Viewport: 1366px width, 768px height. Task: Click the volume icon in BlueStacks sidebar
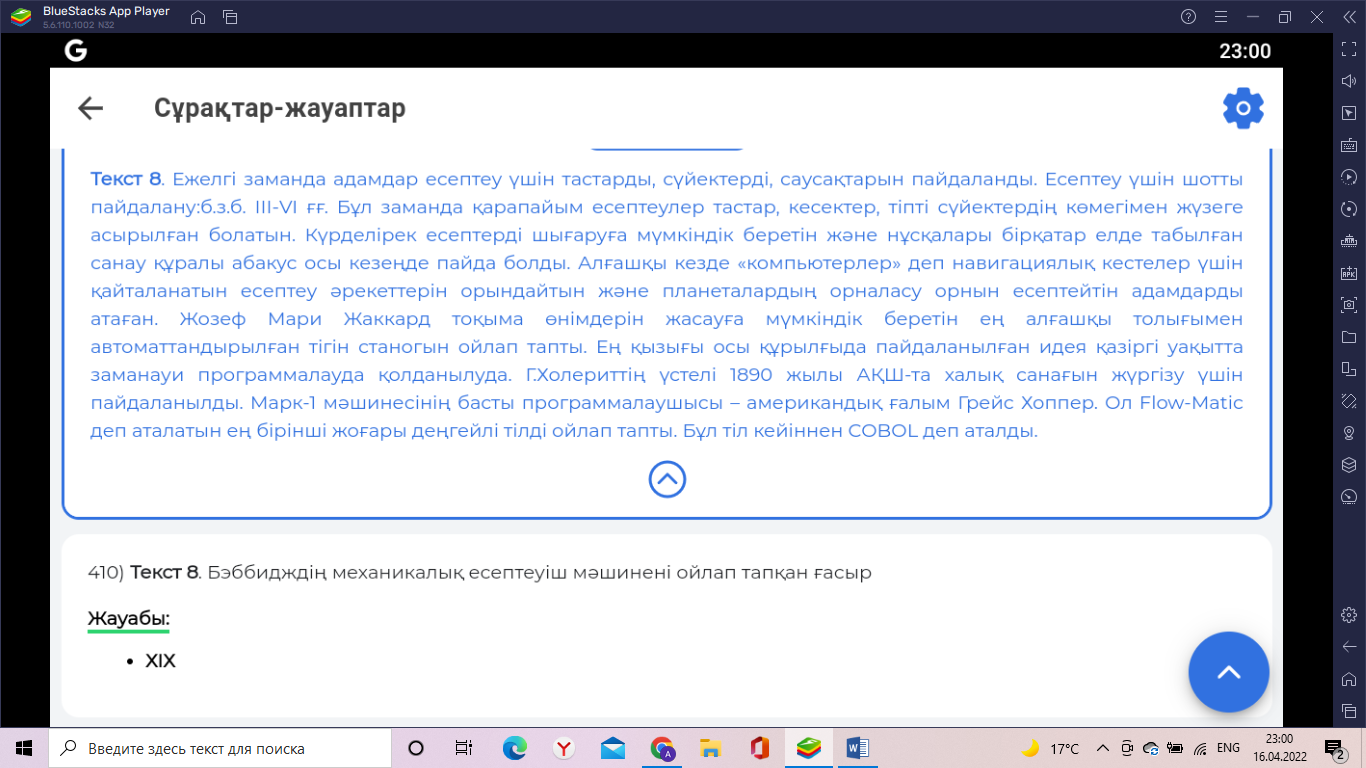1348,80
